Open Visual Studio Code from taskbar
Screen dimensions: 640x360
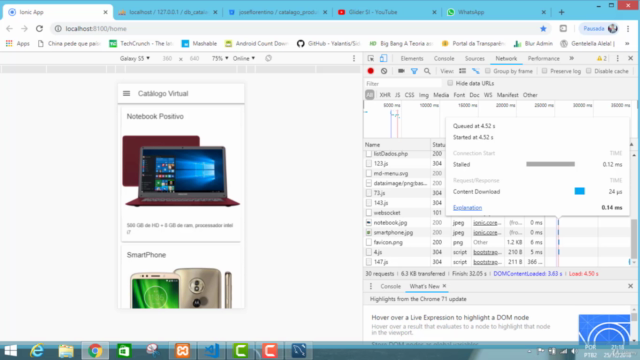click(212, 351)
